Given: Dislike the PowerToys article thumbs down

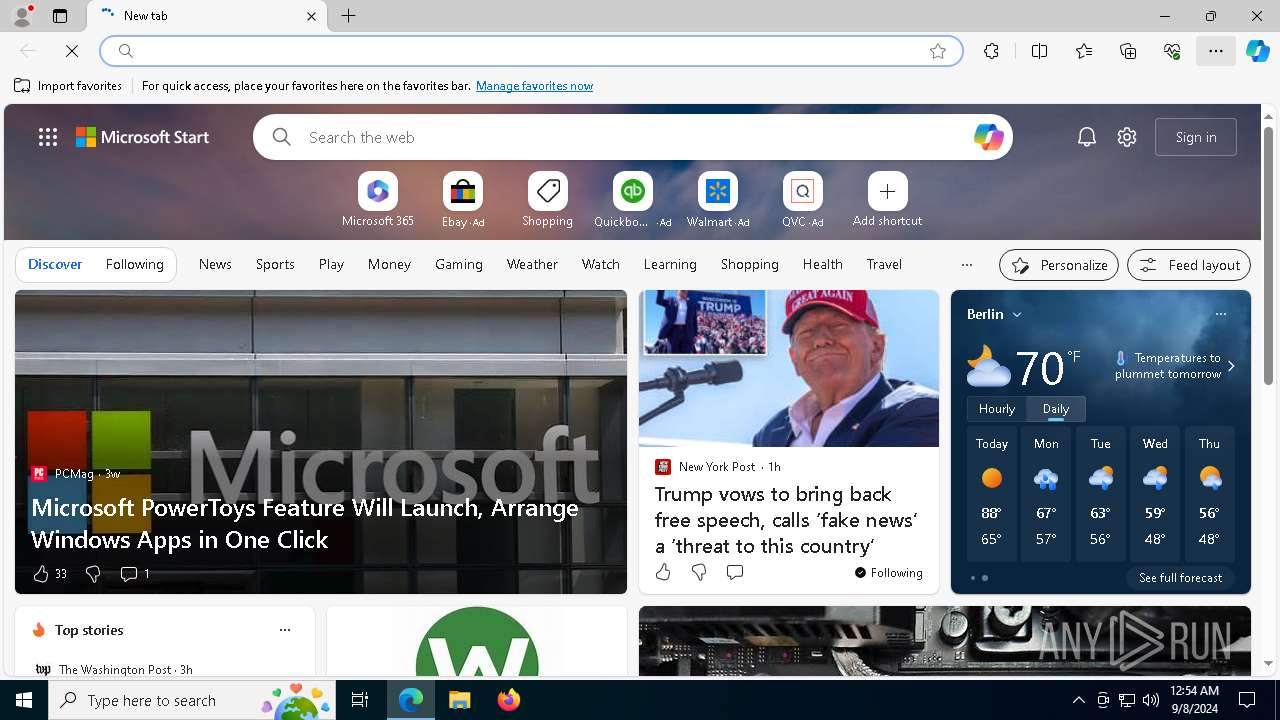Looking at the screenshot, I should (x=93, y=574).
